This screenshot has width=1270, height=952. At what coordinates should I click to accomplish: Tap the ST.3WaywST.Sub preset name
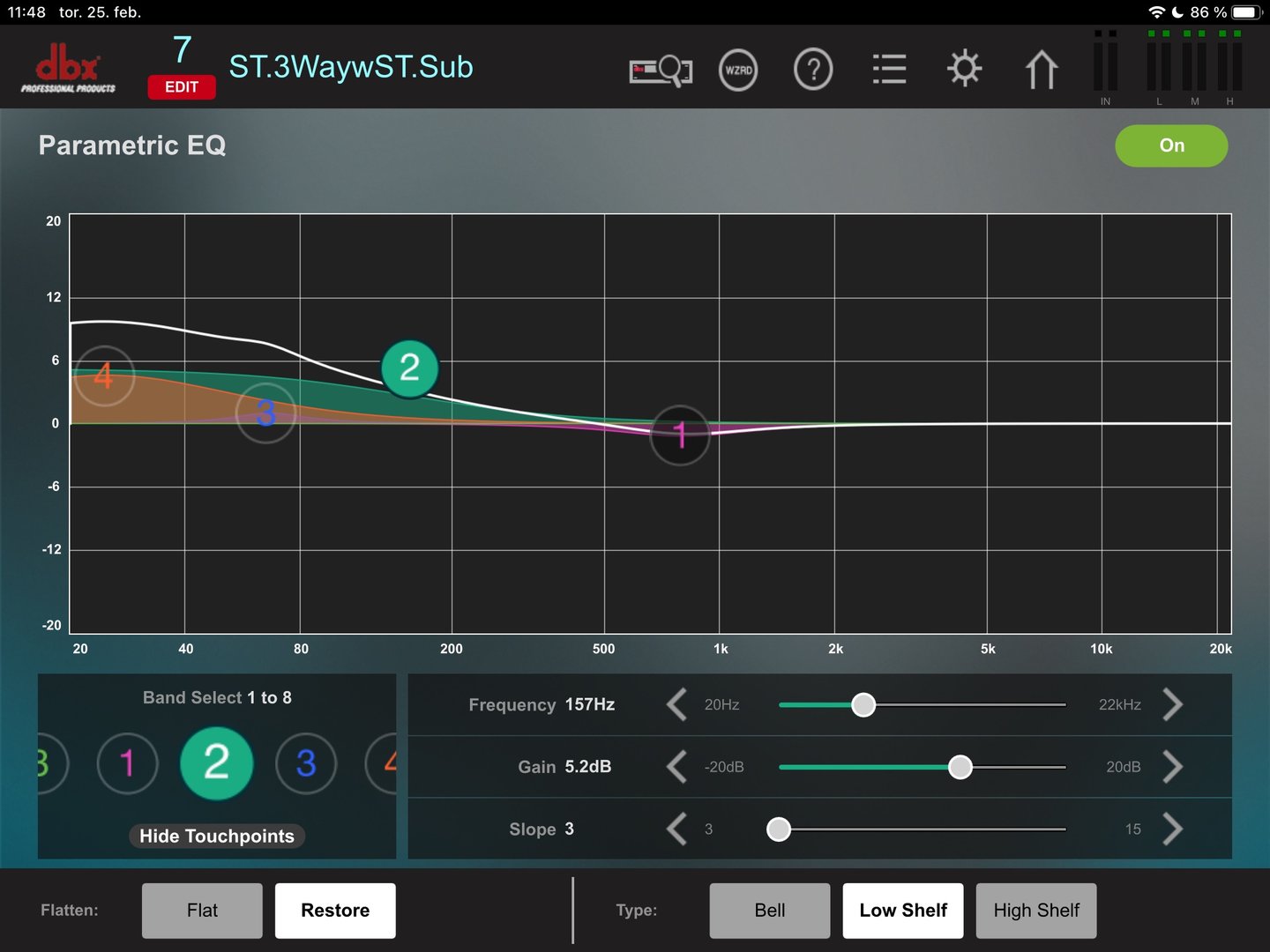(351, 67)
